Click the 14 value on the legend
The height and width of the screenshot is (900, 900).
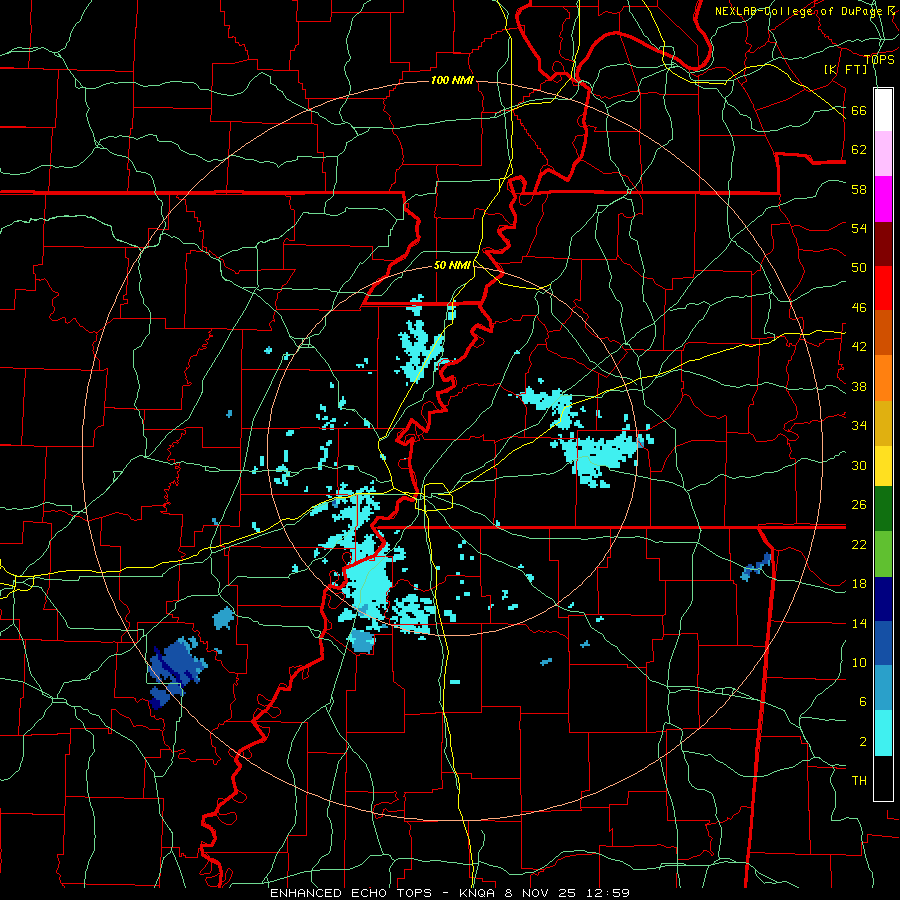[x=859, y=623]
